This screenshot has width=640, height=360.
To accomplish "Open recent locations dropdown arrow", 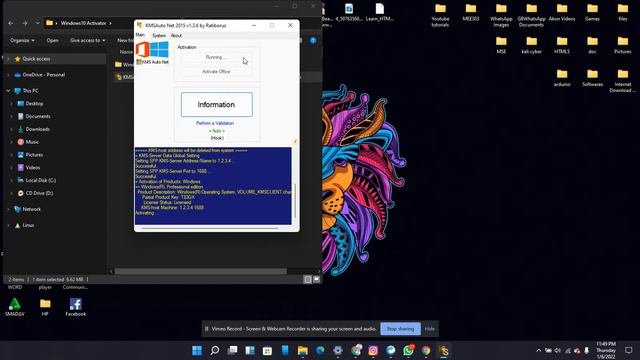I will (37, 23).
